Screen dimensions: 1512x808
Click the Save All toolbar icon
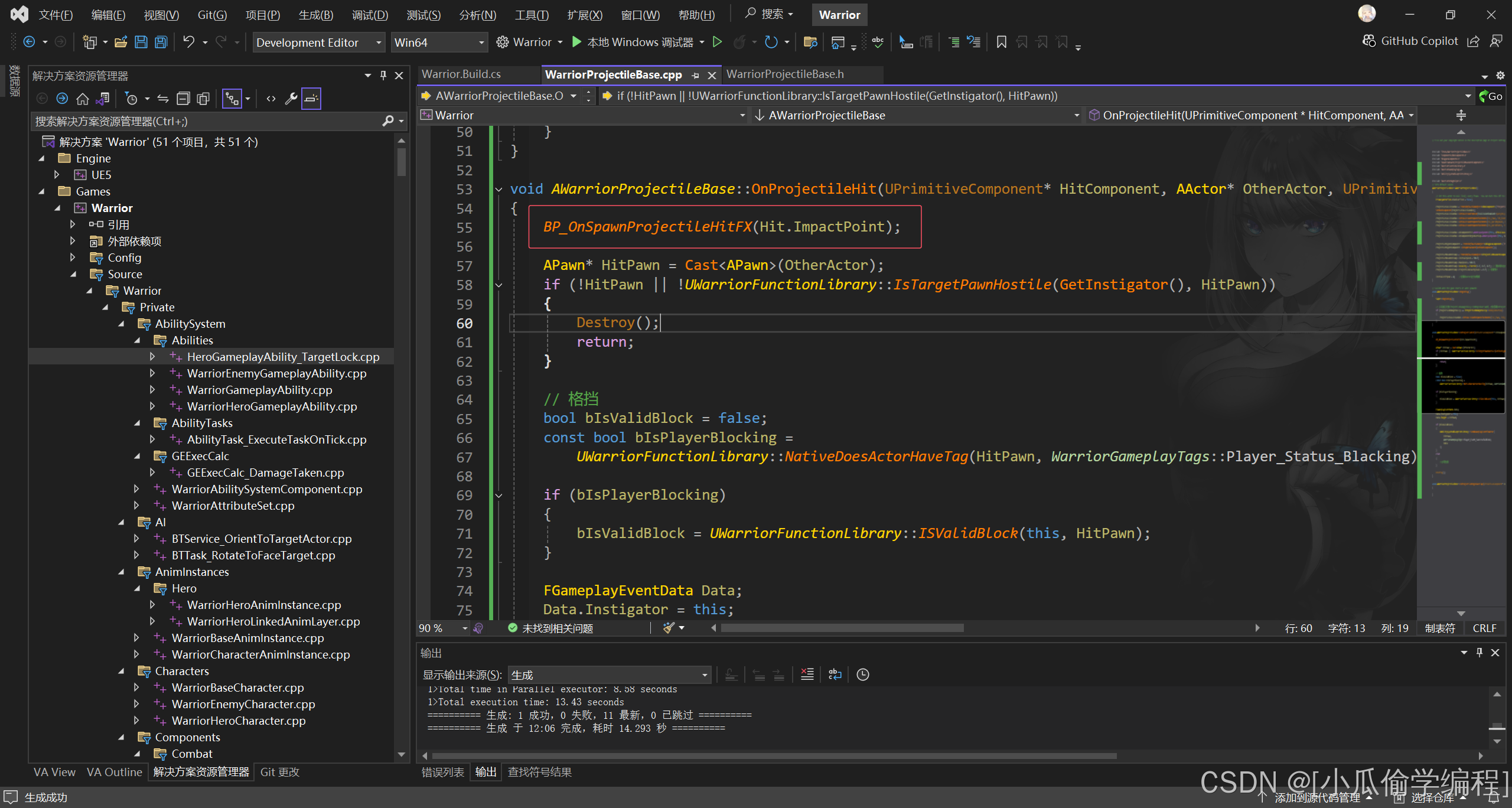tap(161, 42)
